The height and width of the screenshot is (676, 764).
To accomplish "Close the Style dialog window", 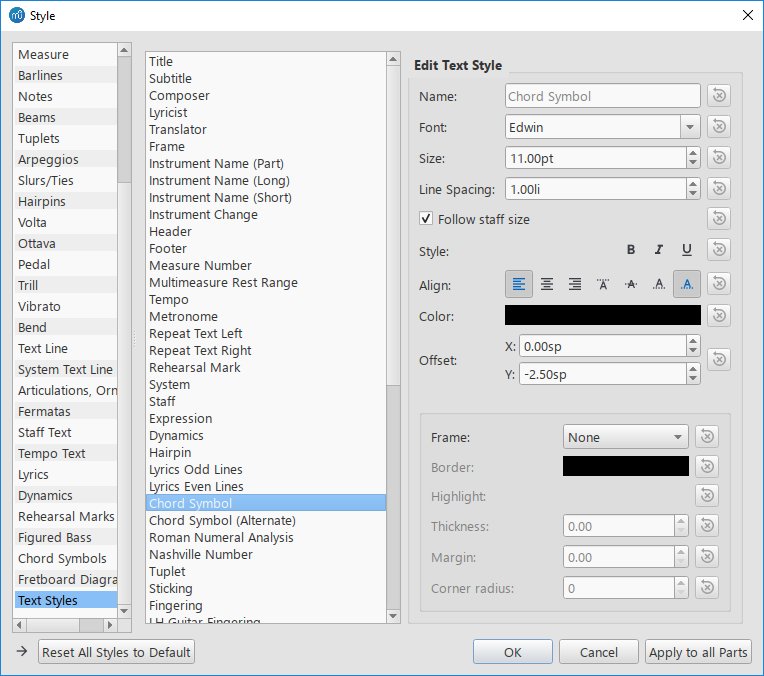I will click(748, 15).
